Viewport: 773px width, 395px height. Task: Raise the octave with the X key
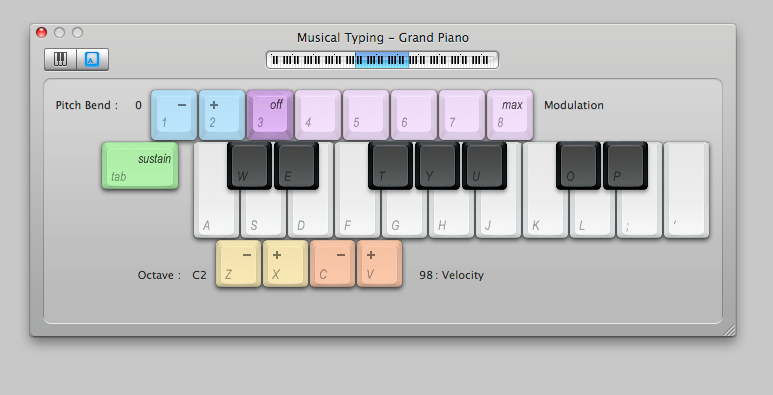(x=285, y=263)
